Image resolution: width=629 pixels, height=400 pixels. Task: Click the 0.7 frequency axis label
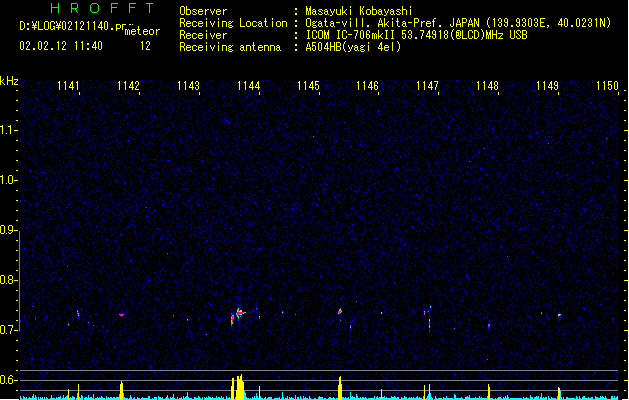(8, 330)
